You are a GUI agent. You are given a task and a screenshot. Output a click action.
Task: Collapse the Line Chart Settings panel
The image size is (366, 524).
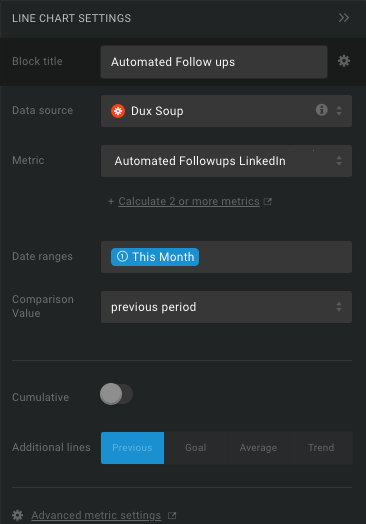[344, 18]
